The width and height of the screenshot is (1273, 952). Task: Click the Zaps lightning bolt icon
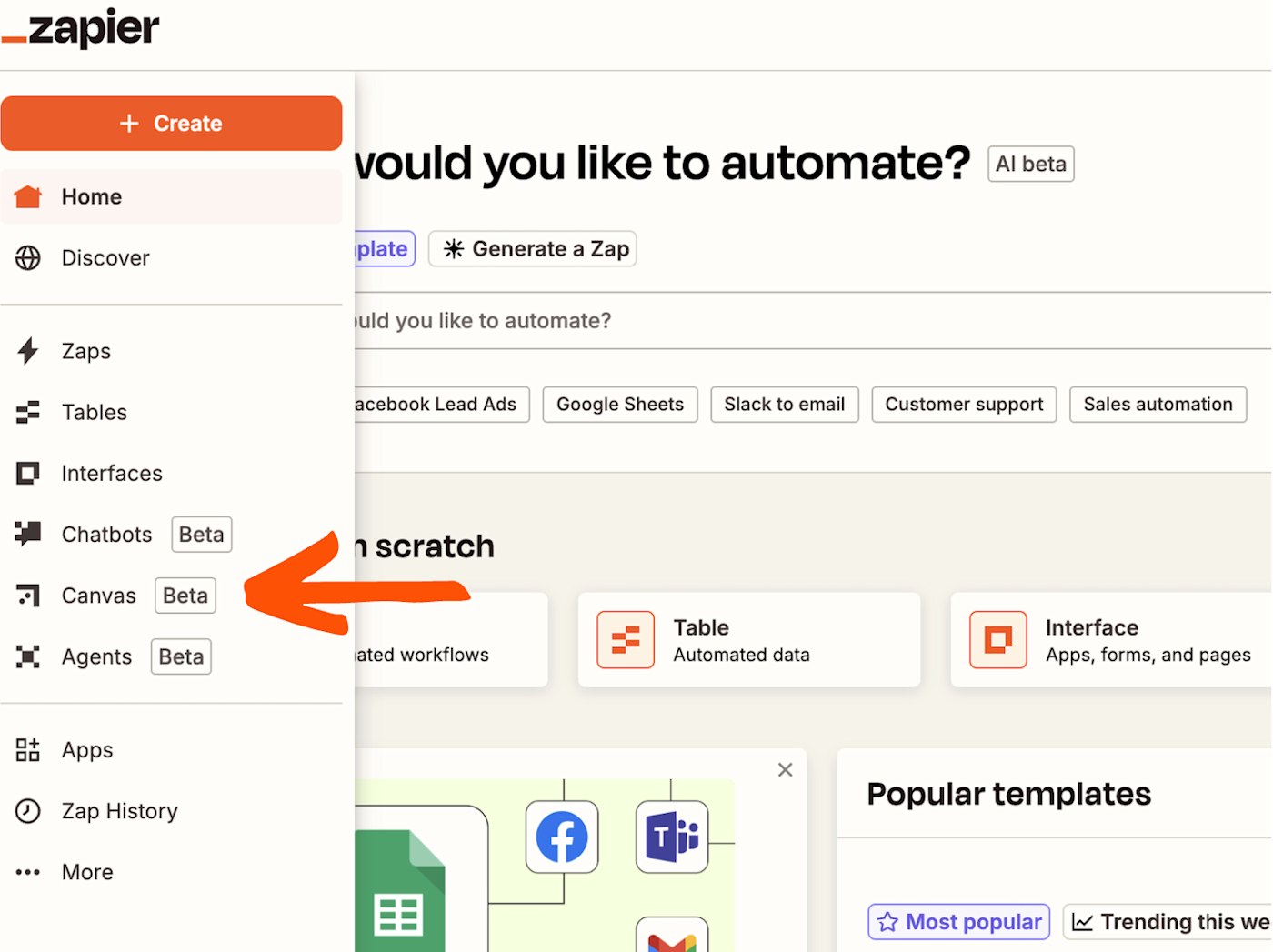[28, 351]
